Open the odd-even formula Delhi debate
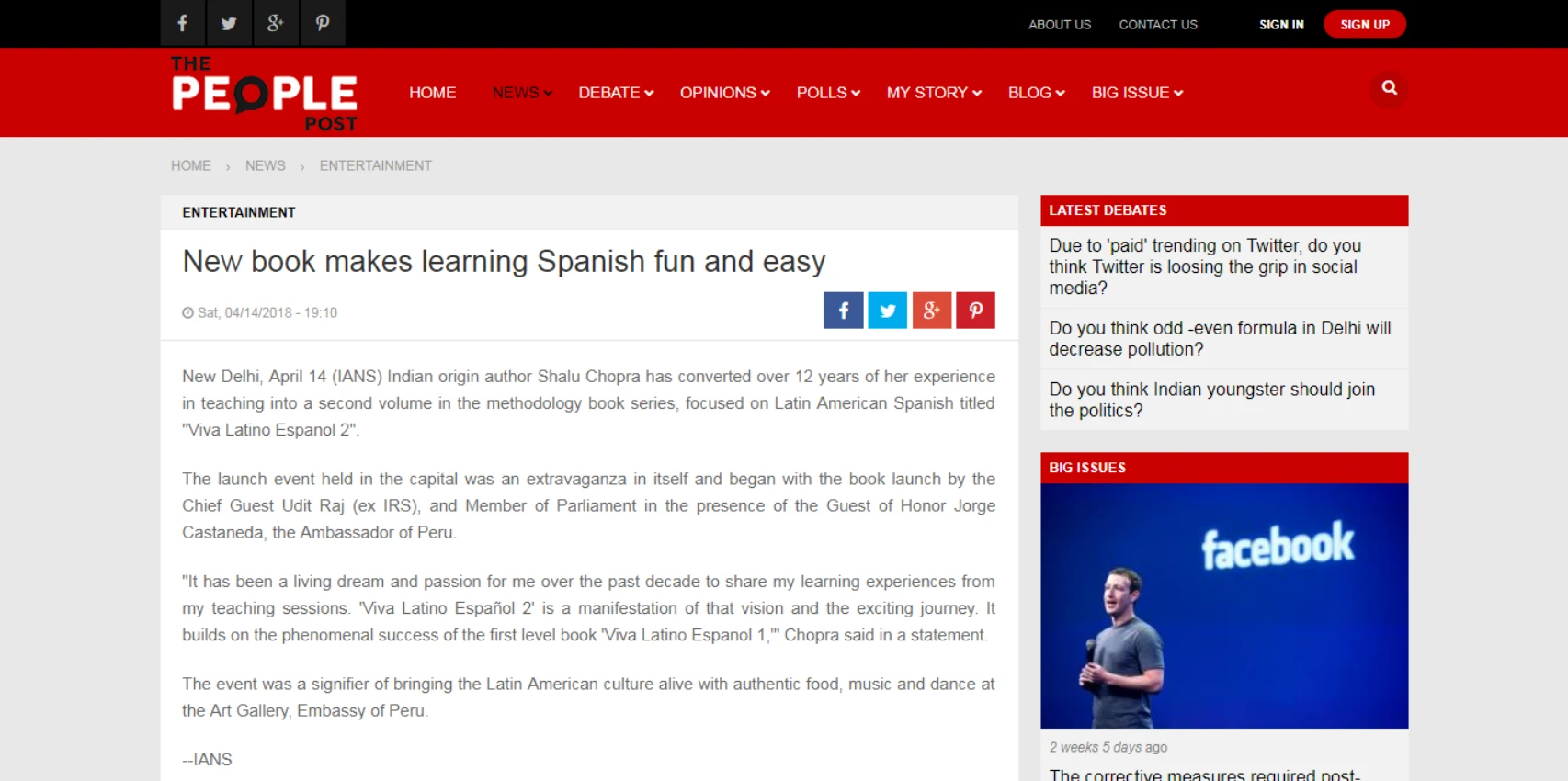Image resolution: width=1568 pixels, height=781 pixels. 1220,338
